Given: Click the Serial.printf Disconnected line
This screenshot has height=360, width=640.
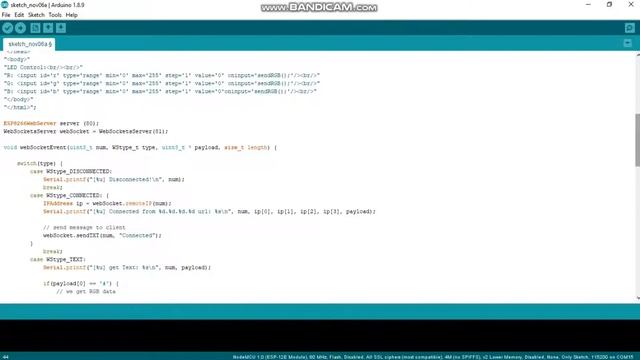Looking at the screenshot, I should pos(114,180).
